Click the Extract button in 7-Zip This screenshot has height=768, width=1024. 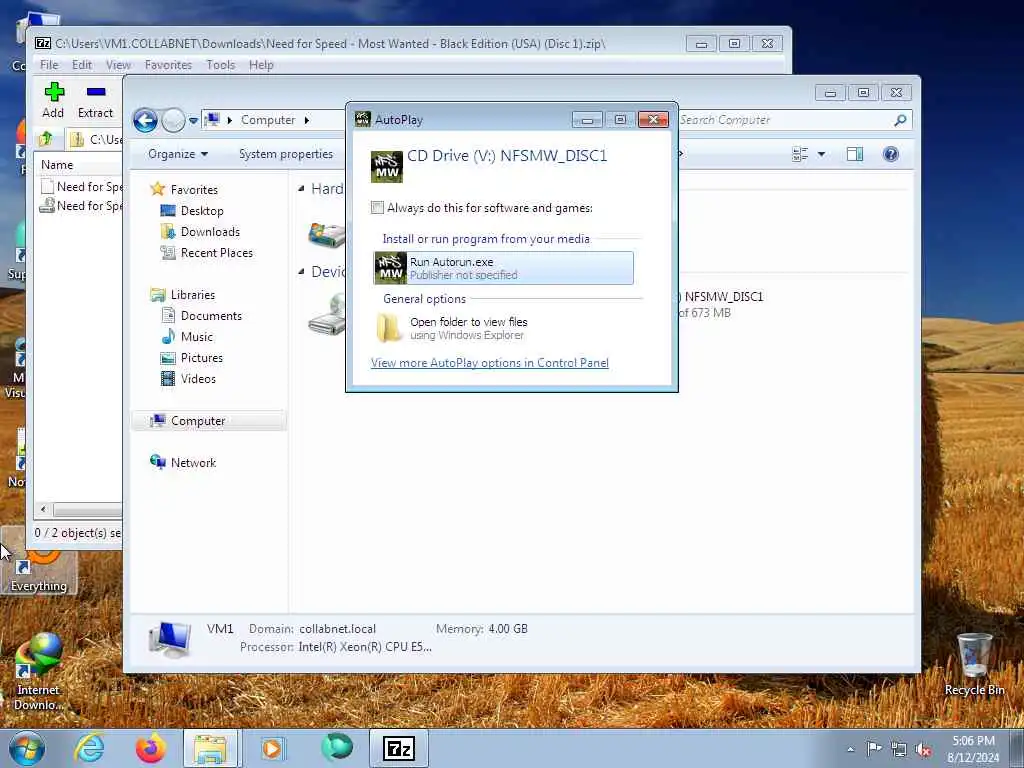(x=95, y=100)
